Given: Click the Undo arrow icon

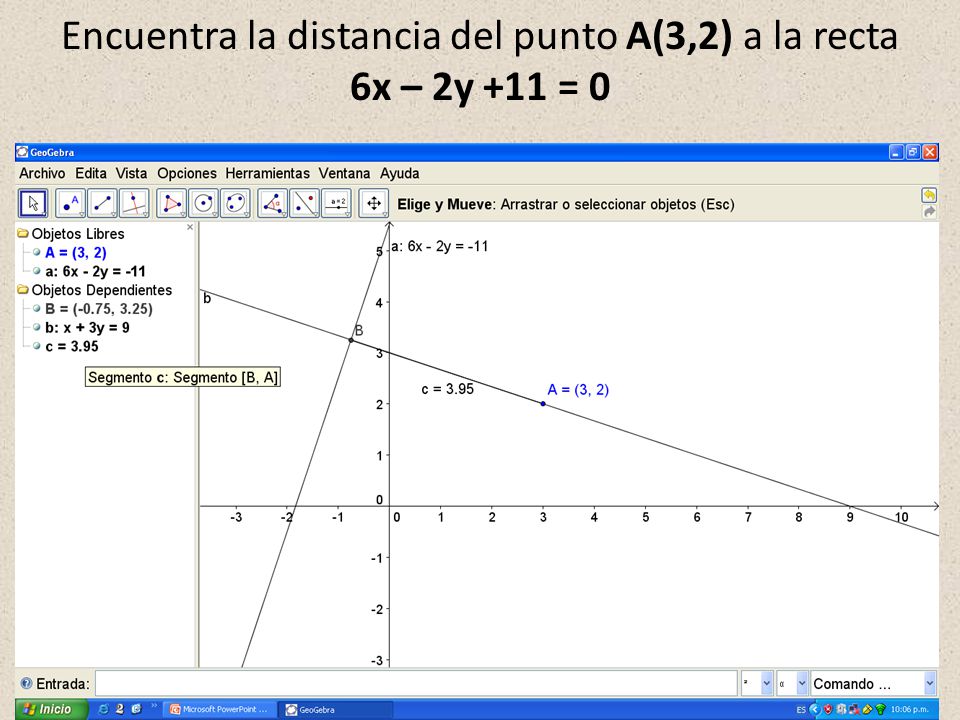Looking at the screenshot, I should point(929,195).
